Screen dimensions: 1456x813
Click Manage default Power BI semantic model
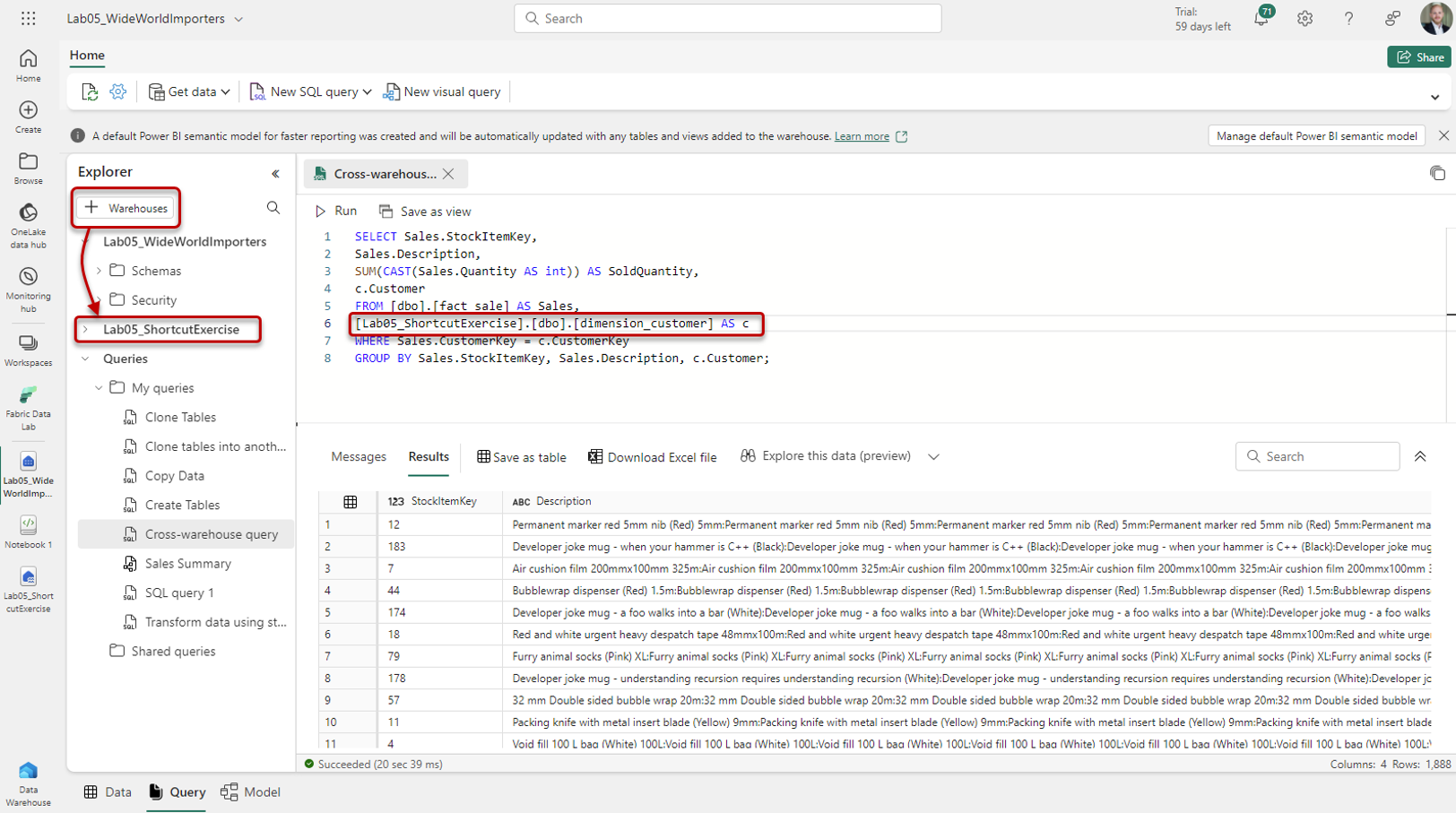tap(1316, 136)
